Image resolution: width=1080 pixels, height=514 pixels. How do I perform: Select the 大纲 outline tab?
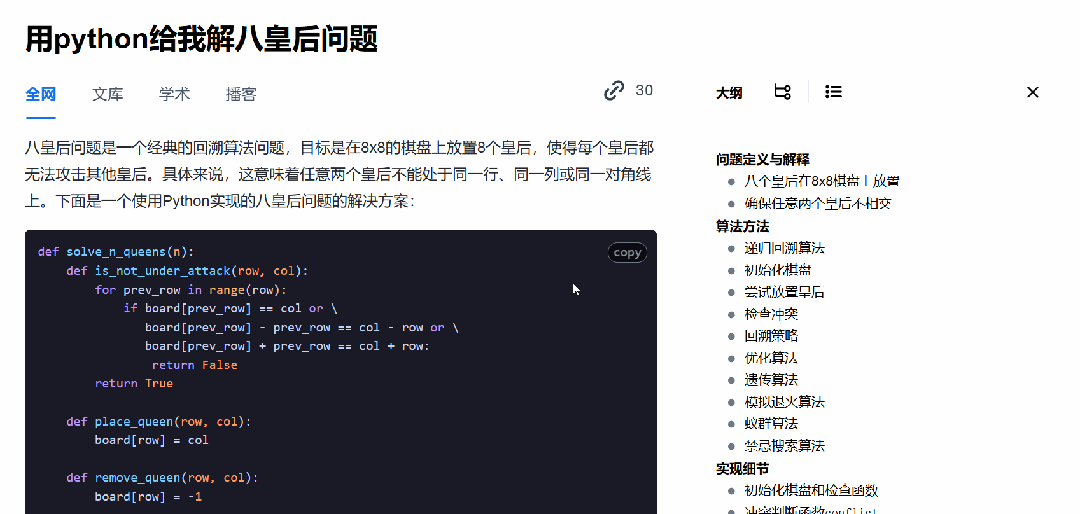click(x=729, y=92)
